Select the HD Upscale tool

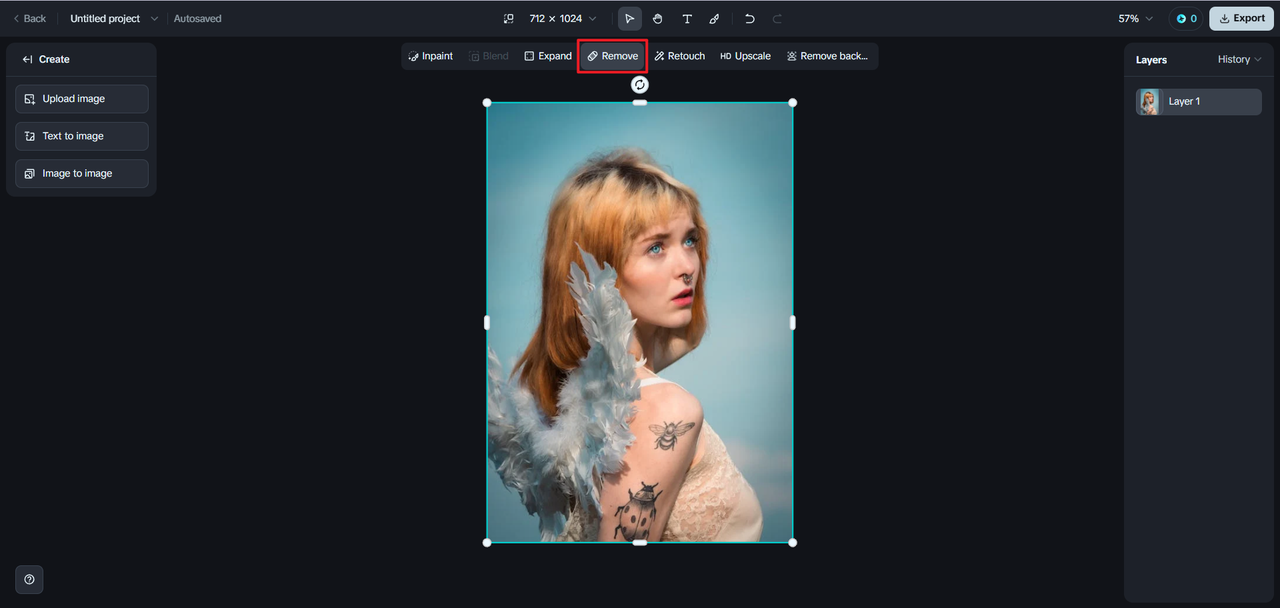pyautogui.click(x=746, y=56)
